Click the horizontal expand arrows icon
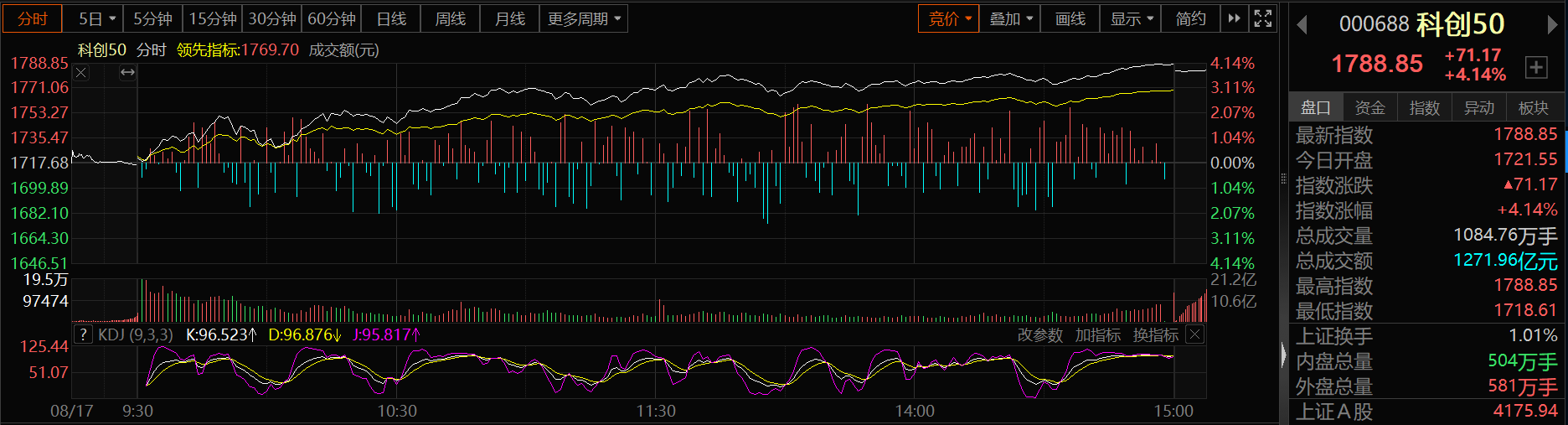 pos(127,73)
